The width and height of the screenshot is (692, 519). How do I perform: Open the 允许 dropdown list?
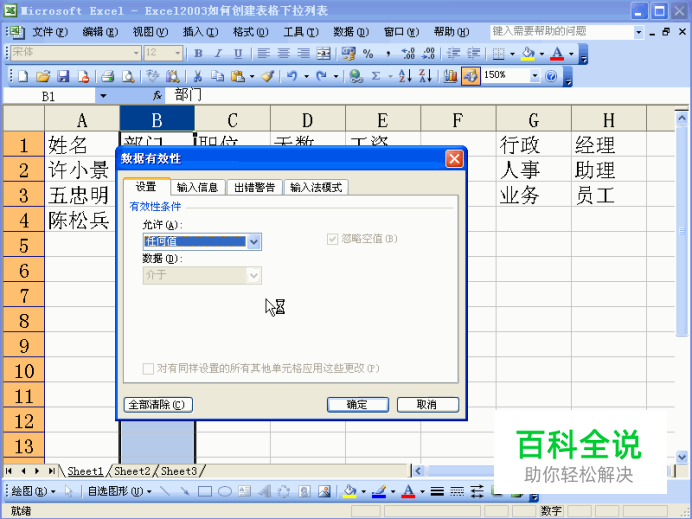pos(254,241)
